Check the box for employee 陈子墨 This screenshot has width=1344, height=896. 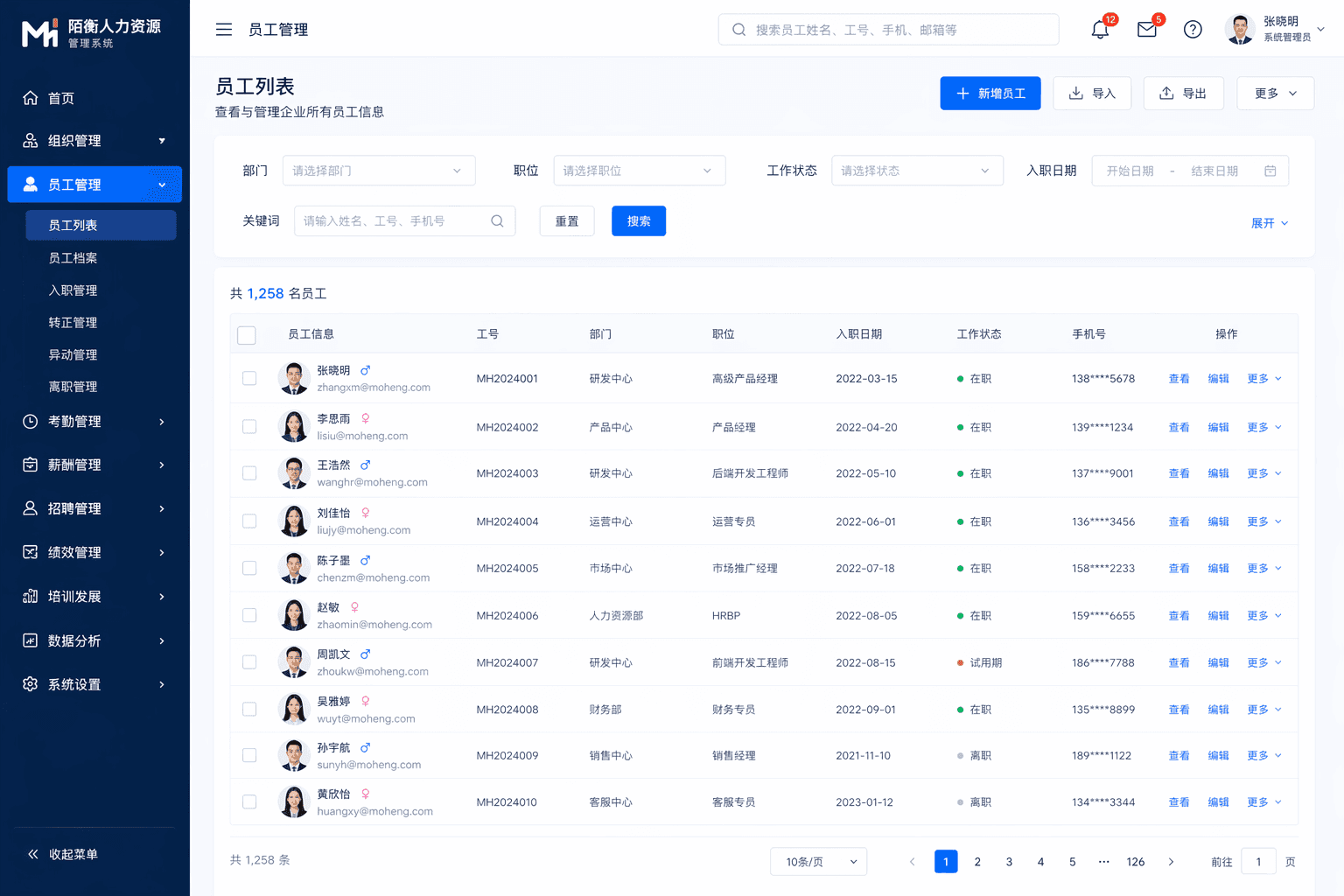[x=249, y=569]
